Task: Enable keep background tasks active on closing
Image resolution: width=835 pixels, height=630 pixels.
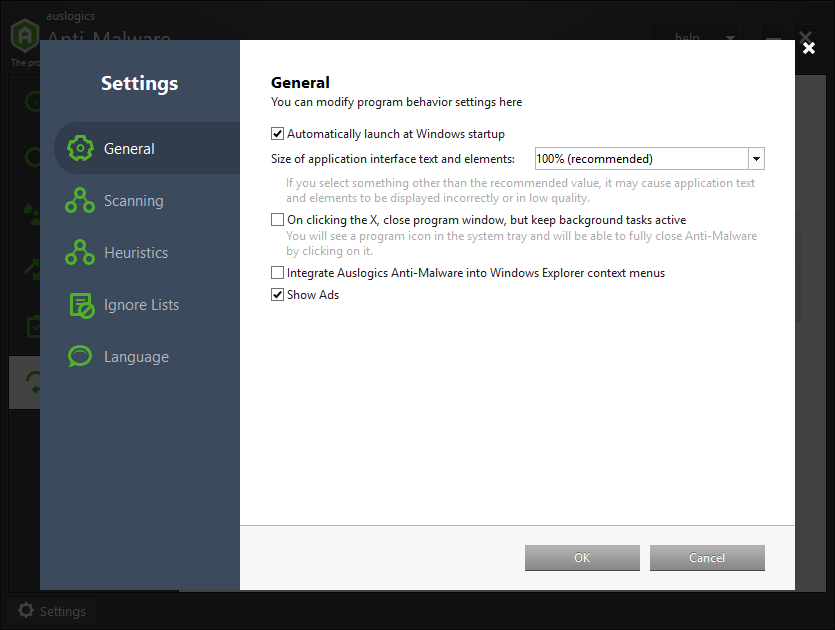Action: coord(277,219)
